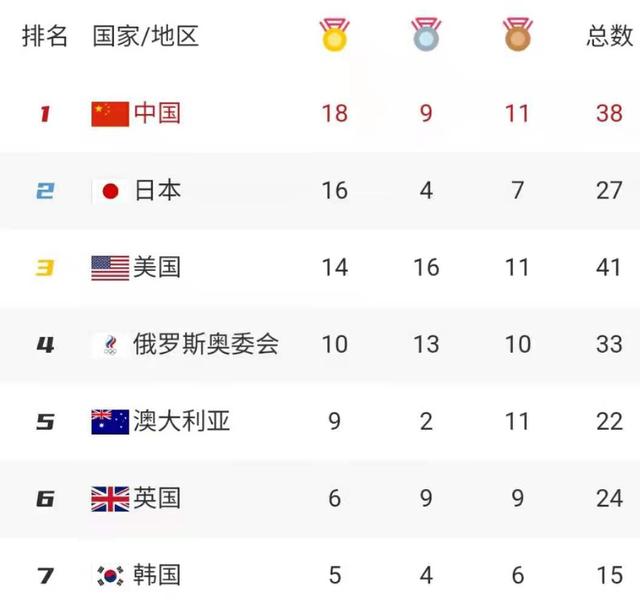Select the China flag icon
Image resolution: width=640 pixels, height=611 pixels.
coord(110,114)
